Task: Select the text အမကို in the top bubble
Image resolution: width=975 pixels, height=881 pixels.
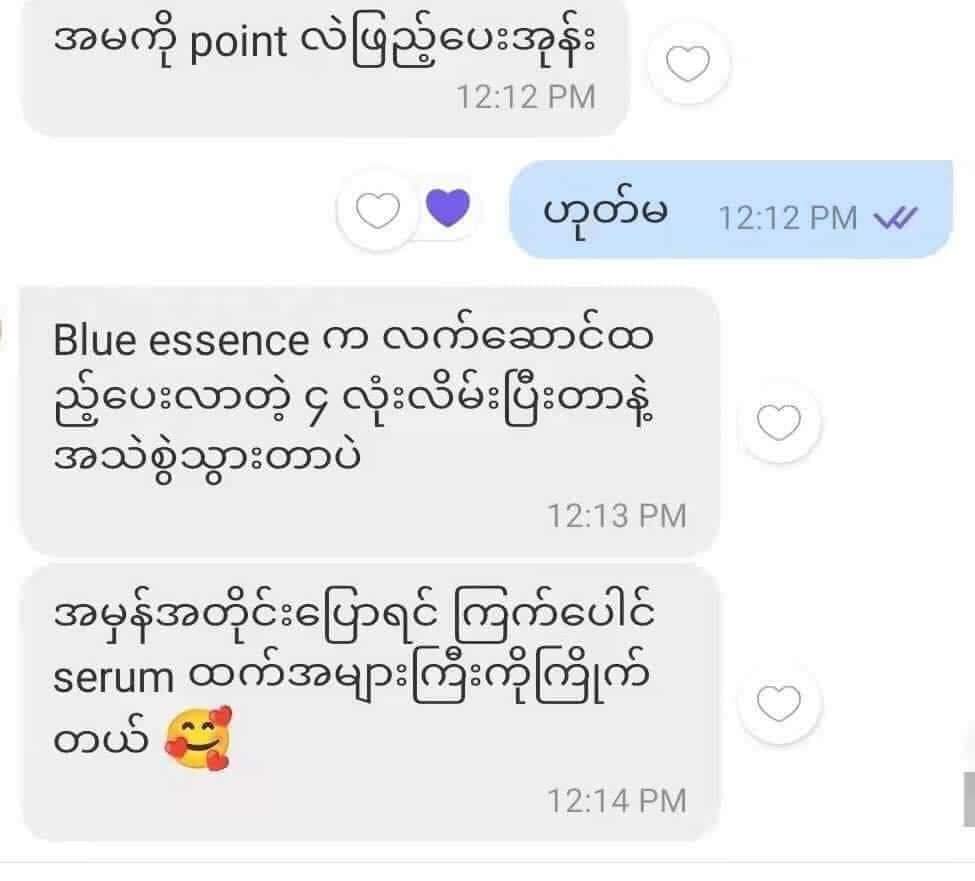Action: [x=115, y=42]
